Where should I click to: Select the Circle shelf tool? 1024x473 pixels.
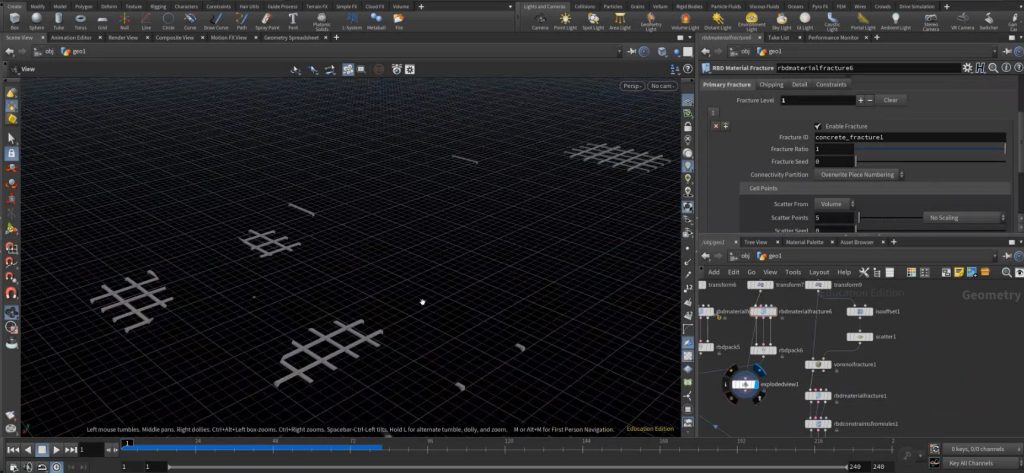(168, 21)
